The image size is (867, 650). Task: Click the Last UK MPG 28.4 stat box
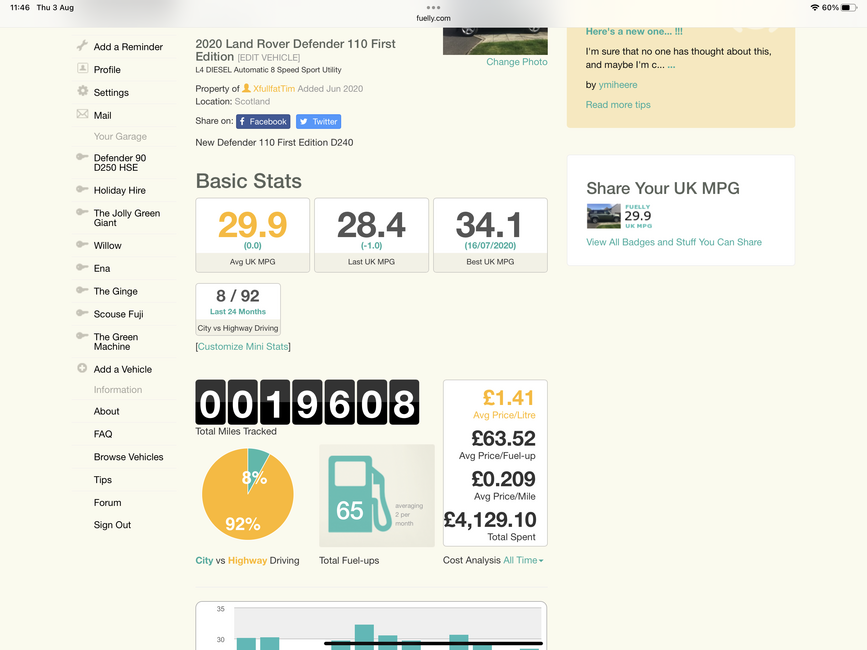[372, 235]
